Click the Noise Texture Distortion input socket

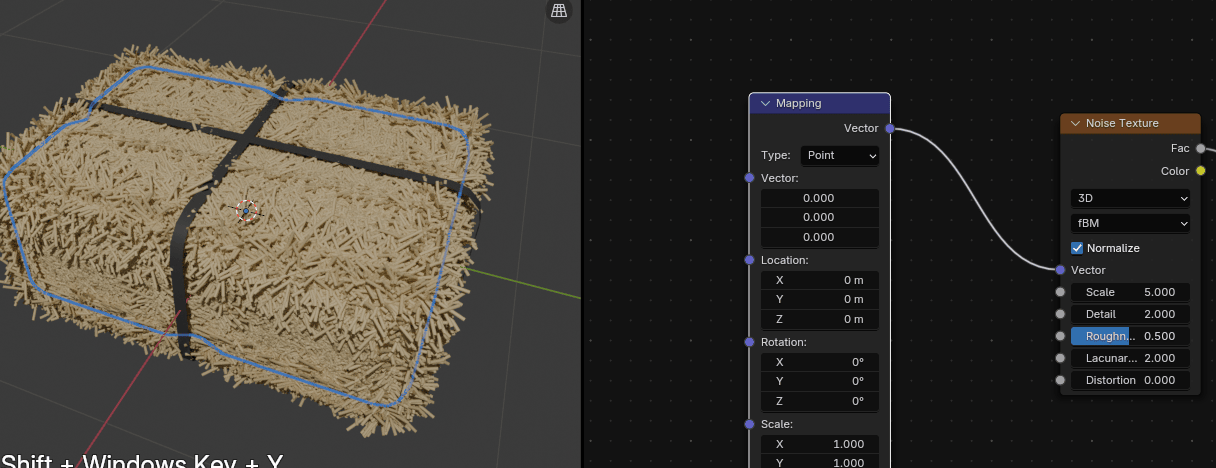1060,380
